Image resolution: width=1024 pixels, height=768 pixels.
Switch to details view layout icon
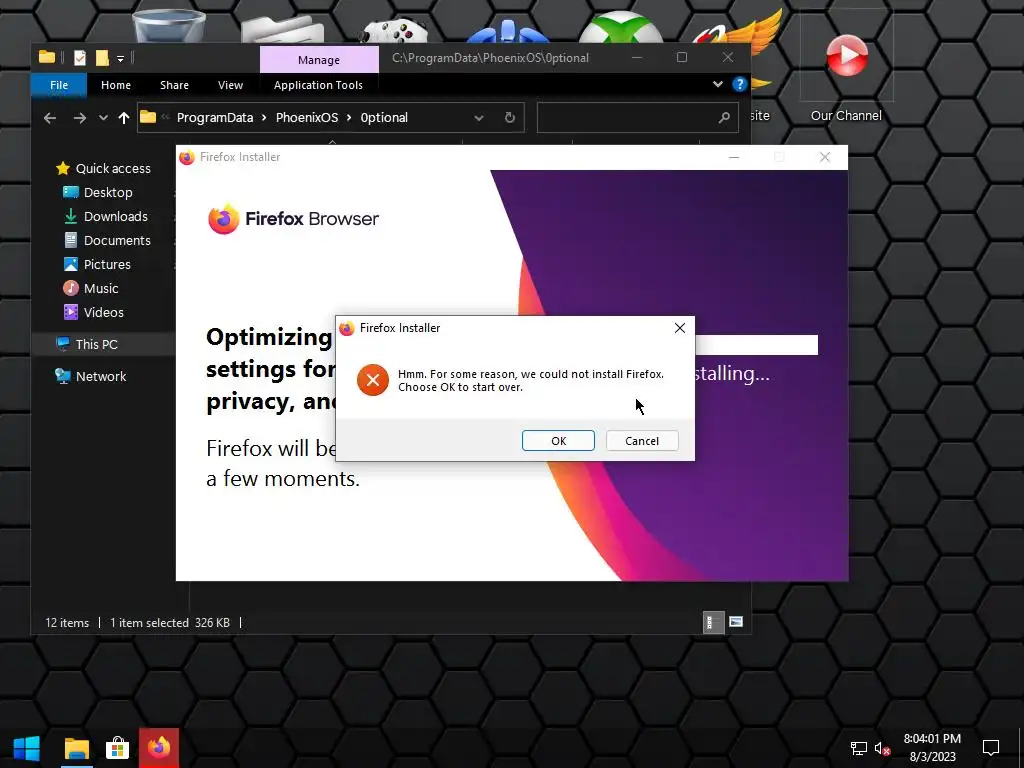[x=713, y=622]
